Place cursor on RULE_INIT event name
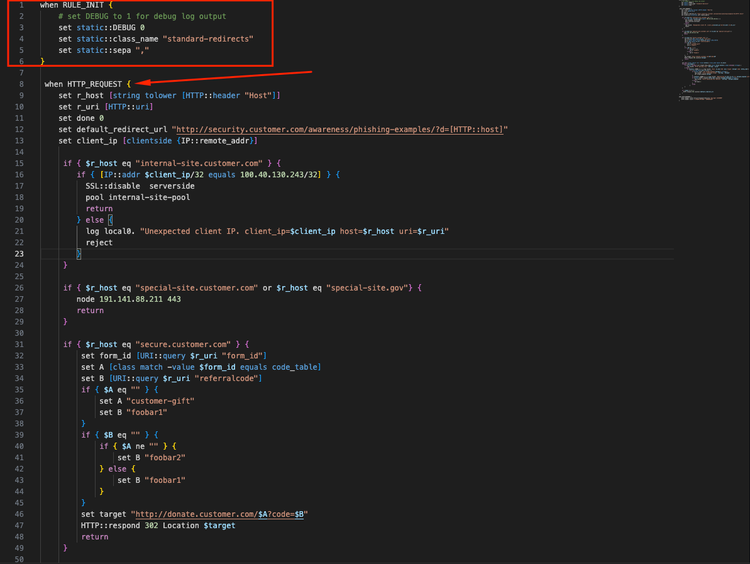Viewport: 750px width, 564px height. click(x=83, y=5)
